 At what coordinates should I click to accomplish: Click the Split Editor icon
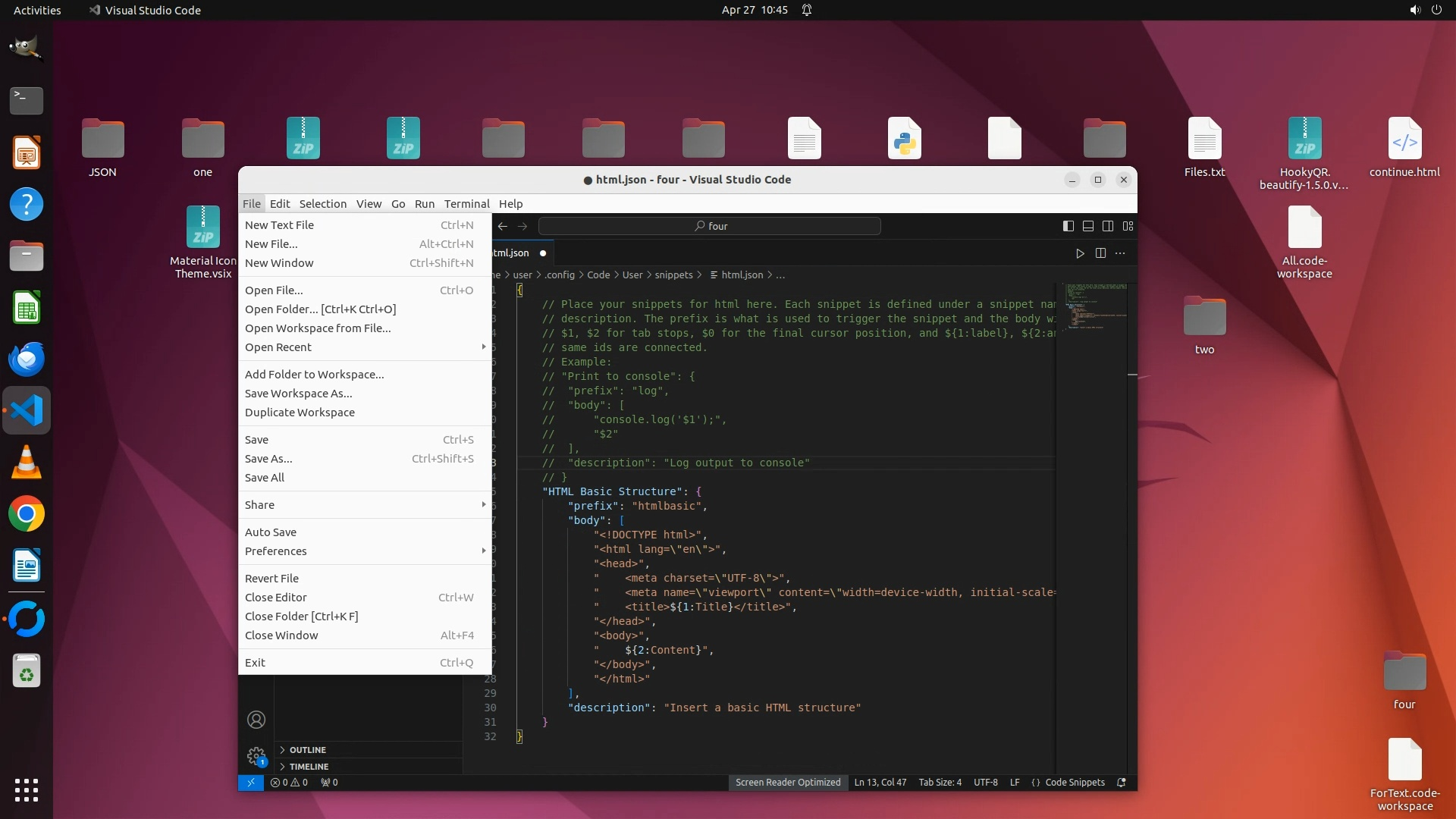click(x=1100, y=253)
